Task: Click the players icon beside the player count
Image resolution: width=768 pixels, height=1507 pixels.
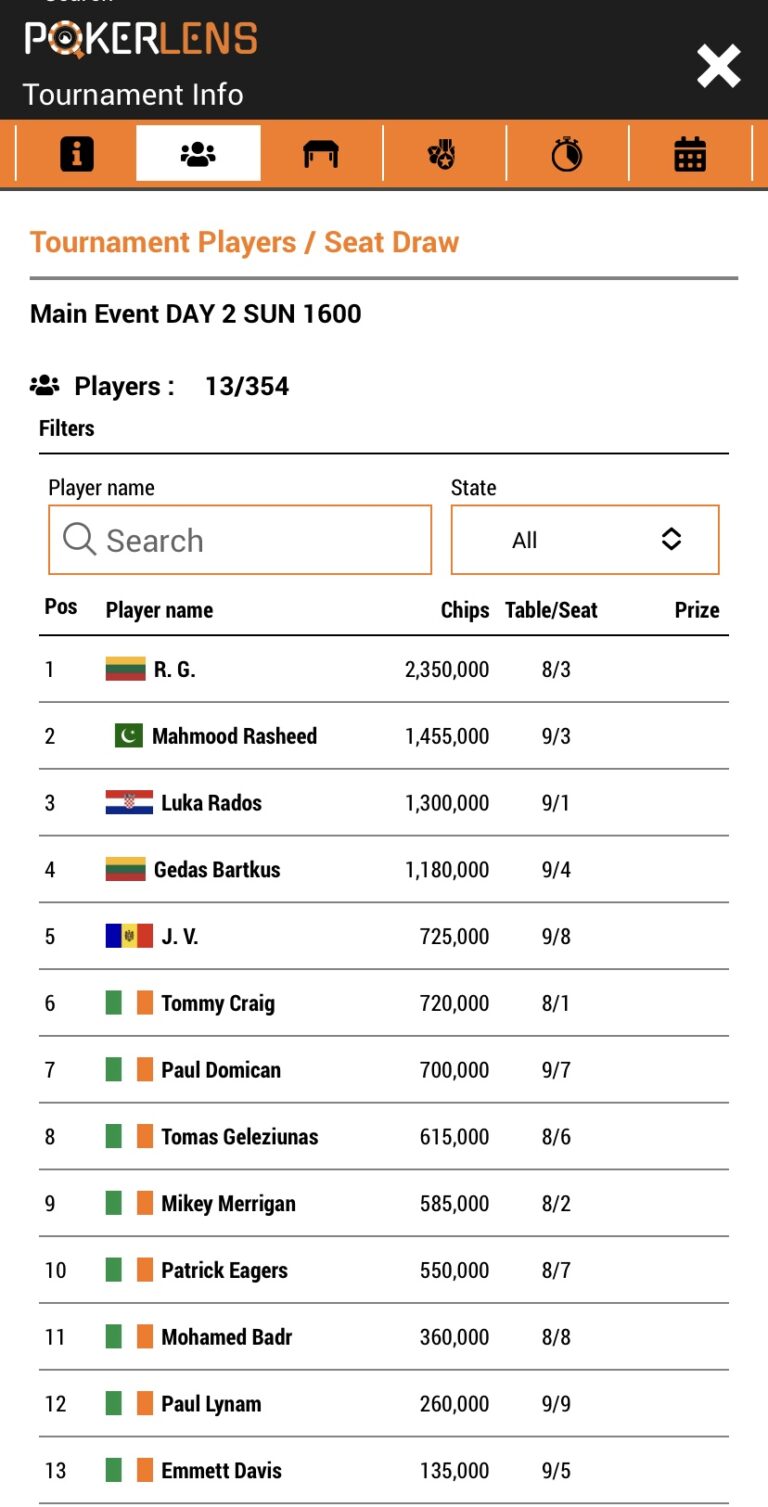Action: [x=45, y=384]
